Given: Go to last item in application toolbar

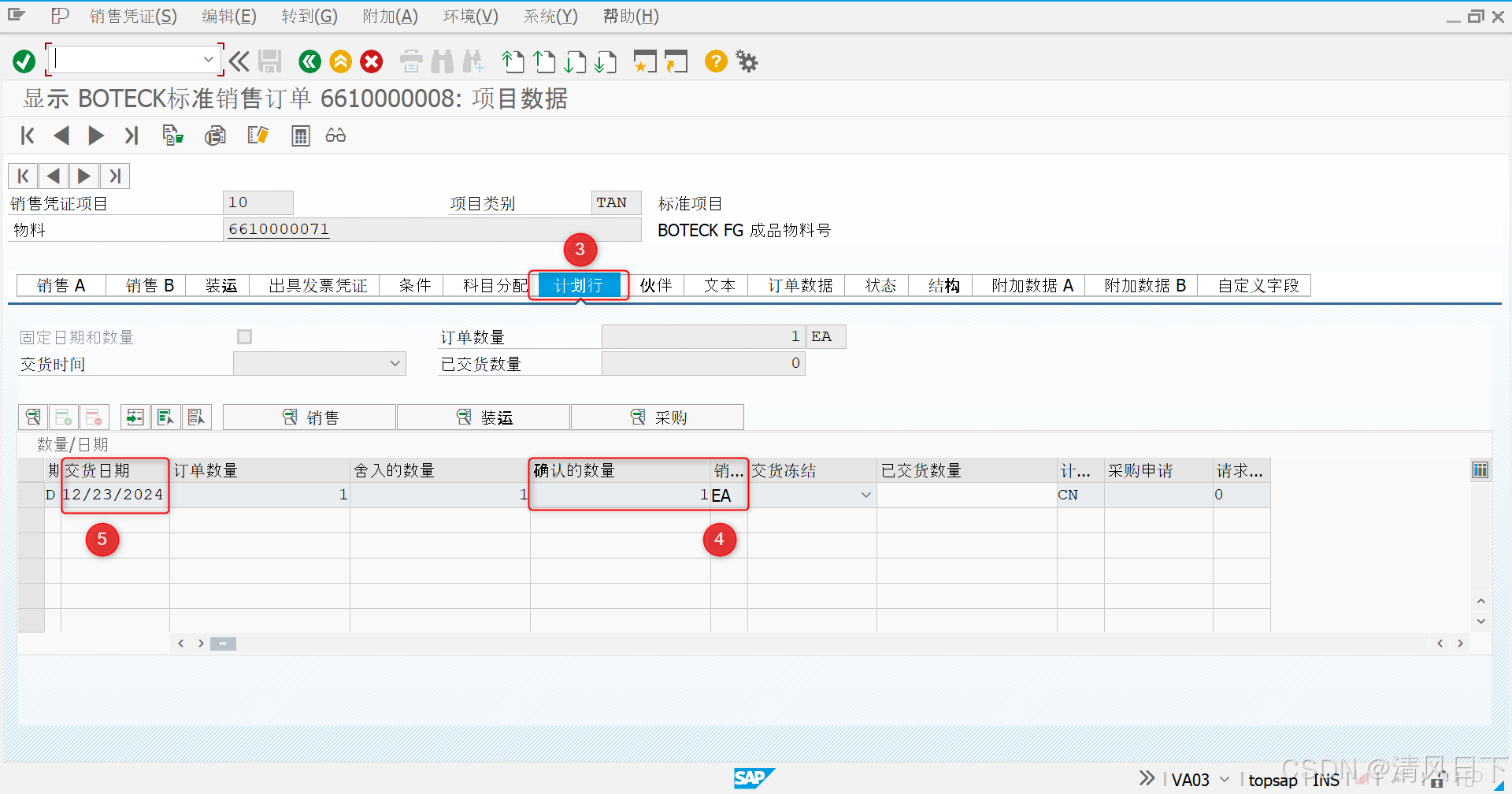Looking at the screenshot, I should coord(132,135).
